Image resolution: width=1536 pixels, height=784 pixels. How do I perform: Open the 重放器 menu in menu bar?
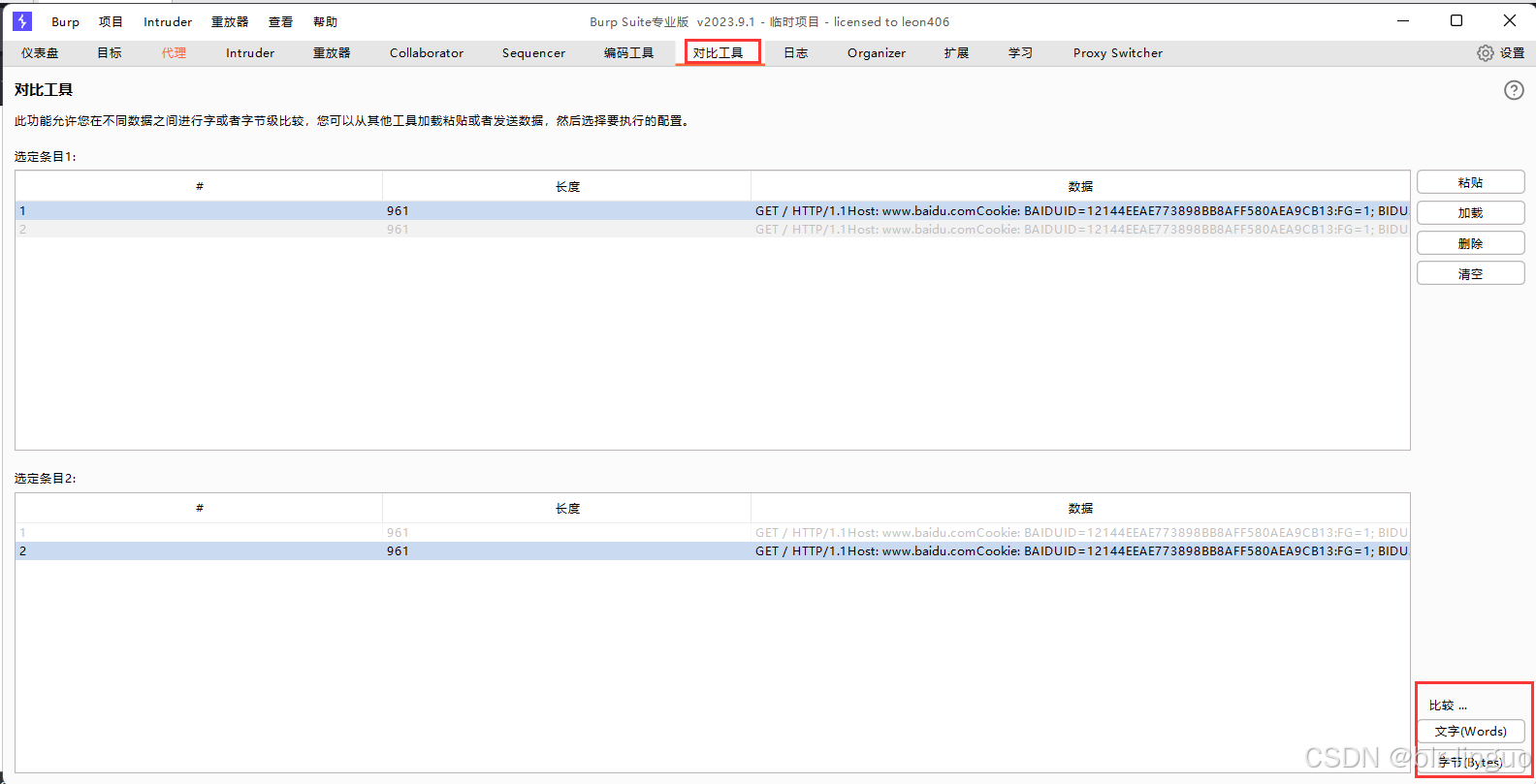click(230, 21)
